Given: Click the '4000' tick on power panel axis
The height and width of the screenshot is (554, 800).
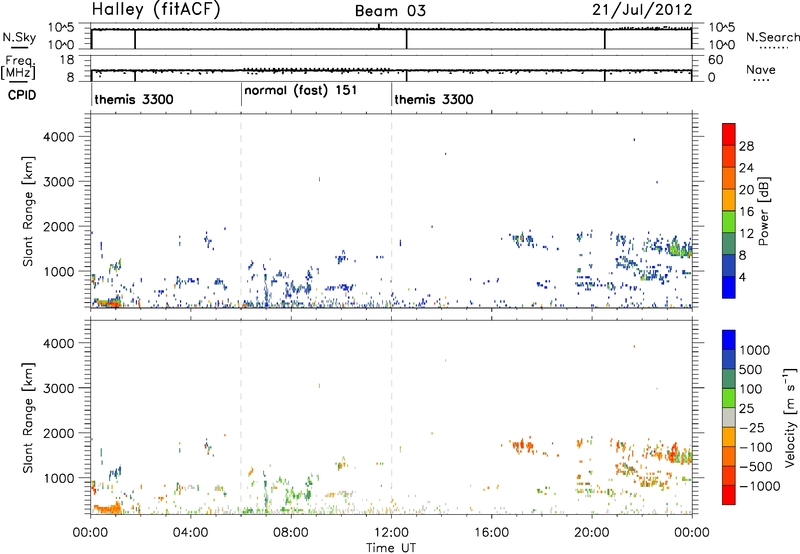Looking at the screenshot, I should [58, 137].
